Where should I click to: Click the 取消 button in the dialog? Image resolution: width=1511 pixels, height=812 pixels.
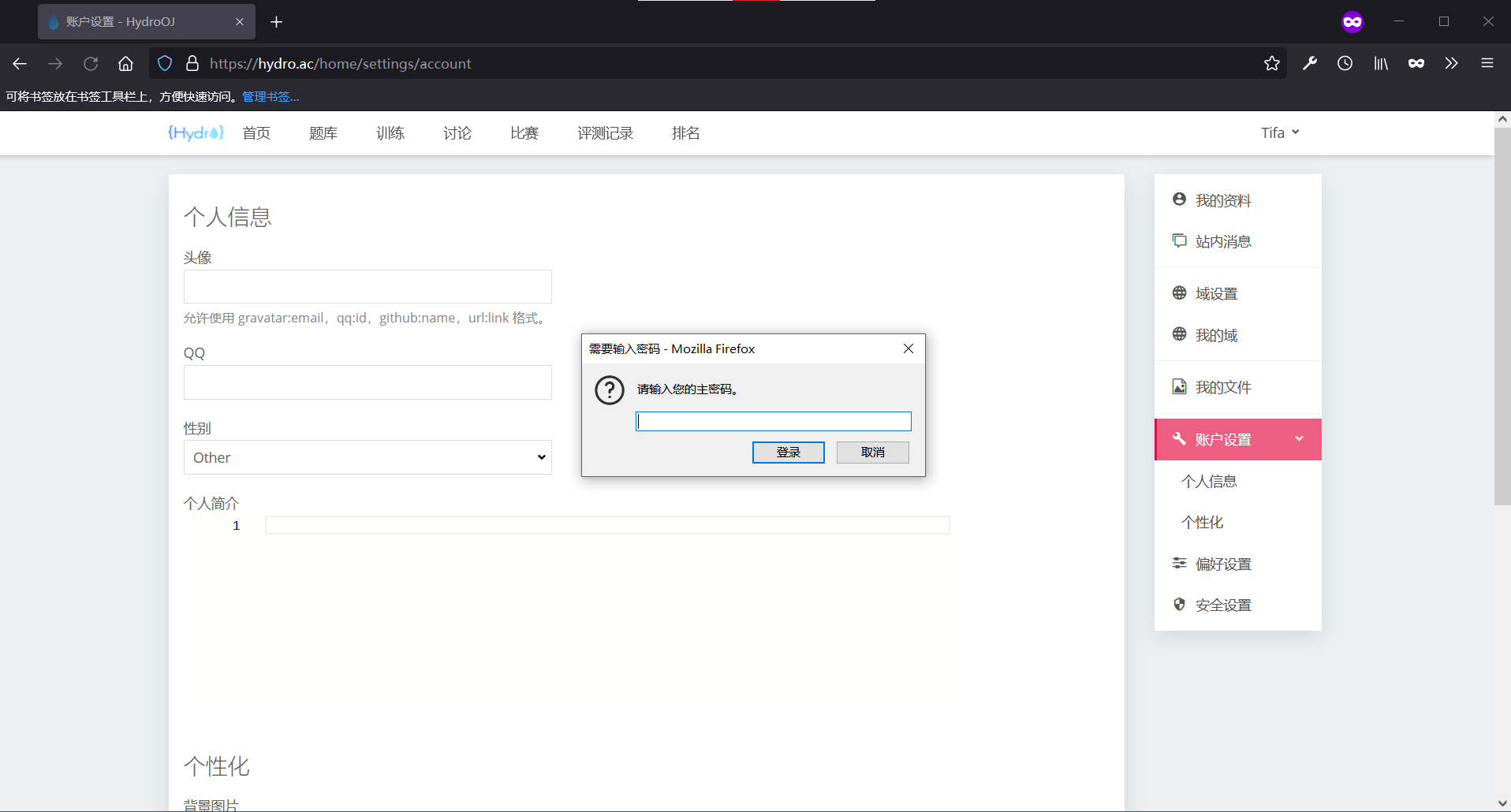873,453
